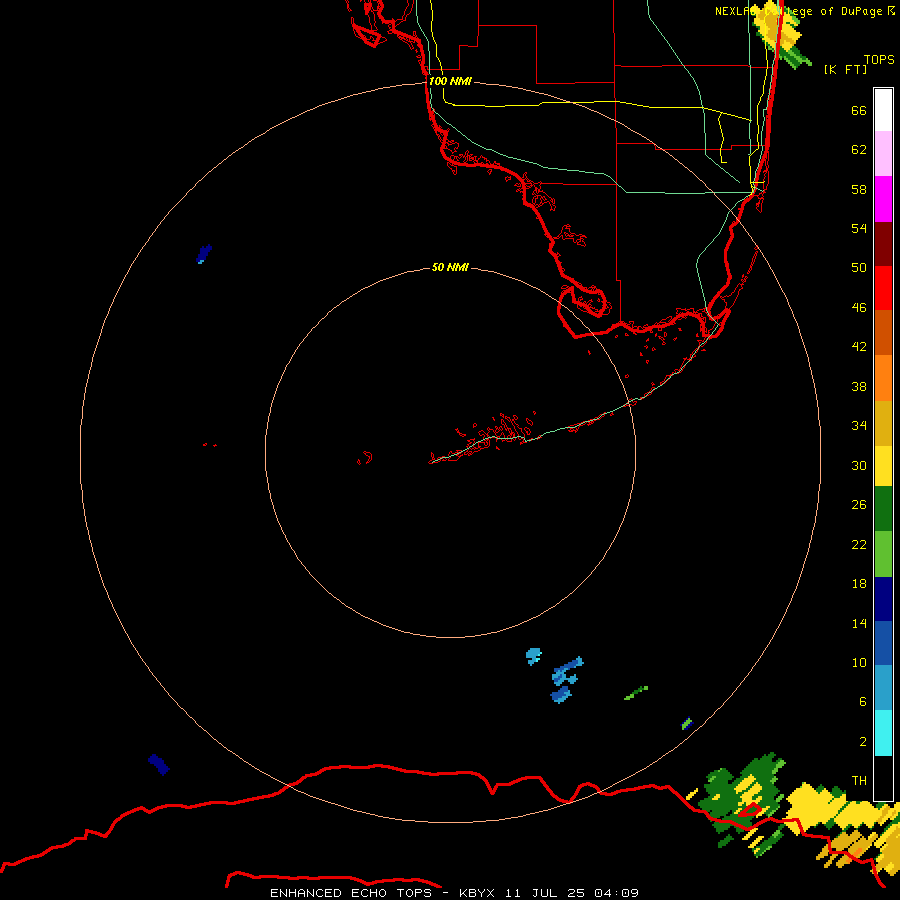Viewport: 900px width, 900px height.
Task: Click the magenta legend swatch
Action: [x=883, y=199]
